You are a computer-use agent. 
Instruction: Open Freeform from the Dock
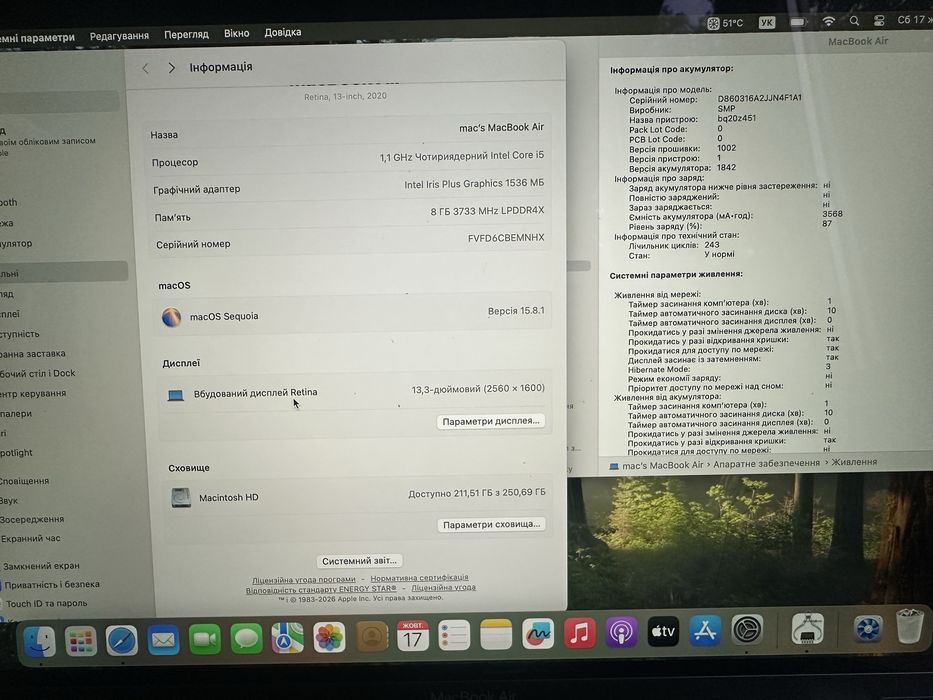[538, 634]
